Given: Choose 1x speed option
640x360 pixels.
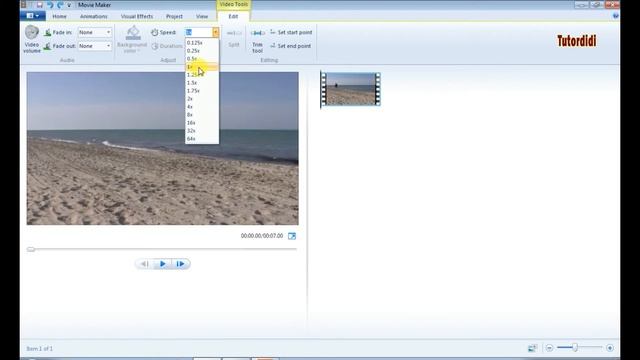Looking at the screenshot, I should click(x=202, y=67).
